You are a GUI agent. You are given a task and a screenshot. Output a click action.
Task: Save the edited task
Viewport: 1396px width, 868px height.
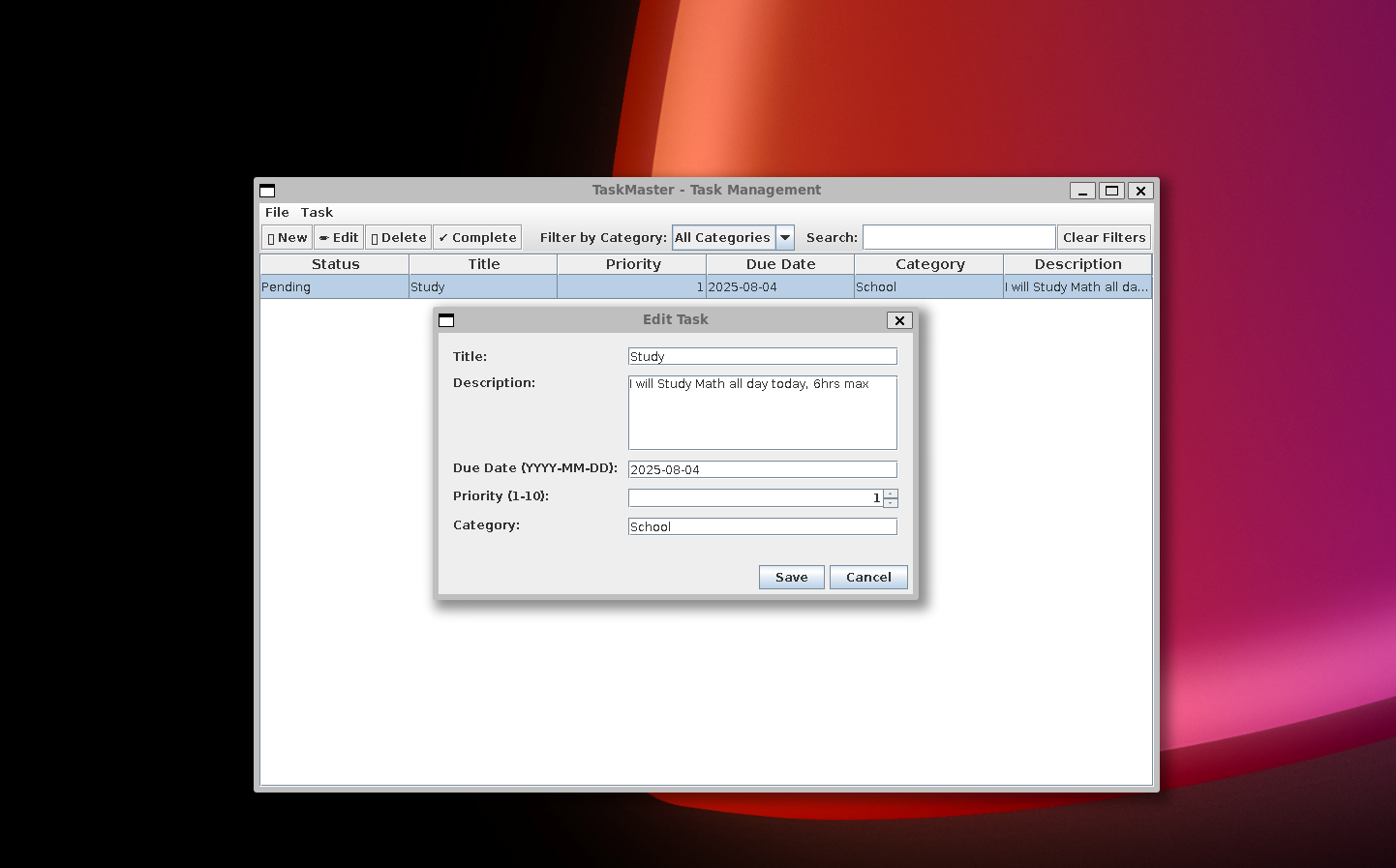pyautogui.click(x=791, y=577)
